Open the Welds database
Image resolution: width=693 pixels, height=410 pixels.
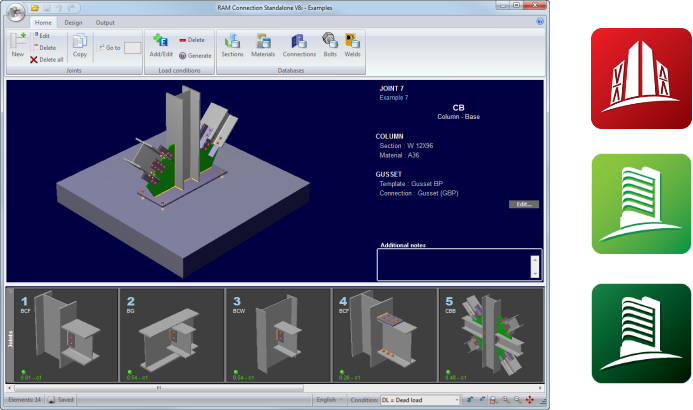tap(352, 46)
